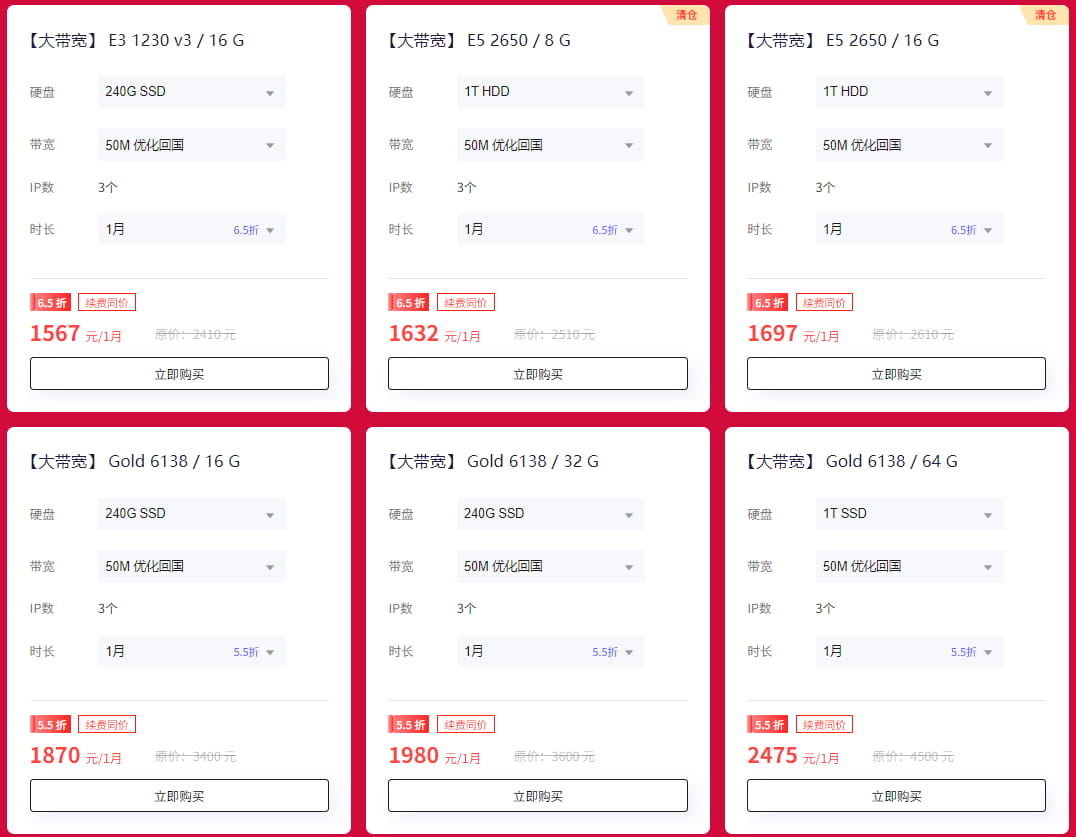Buy the E5 2650 / 8 G plan
The image size is (1076, 837).
[538, 374]
